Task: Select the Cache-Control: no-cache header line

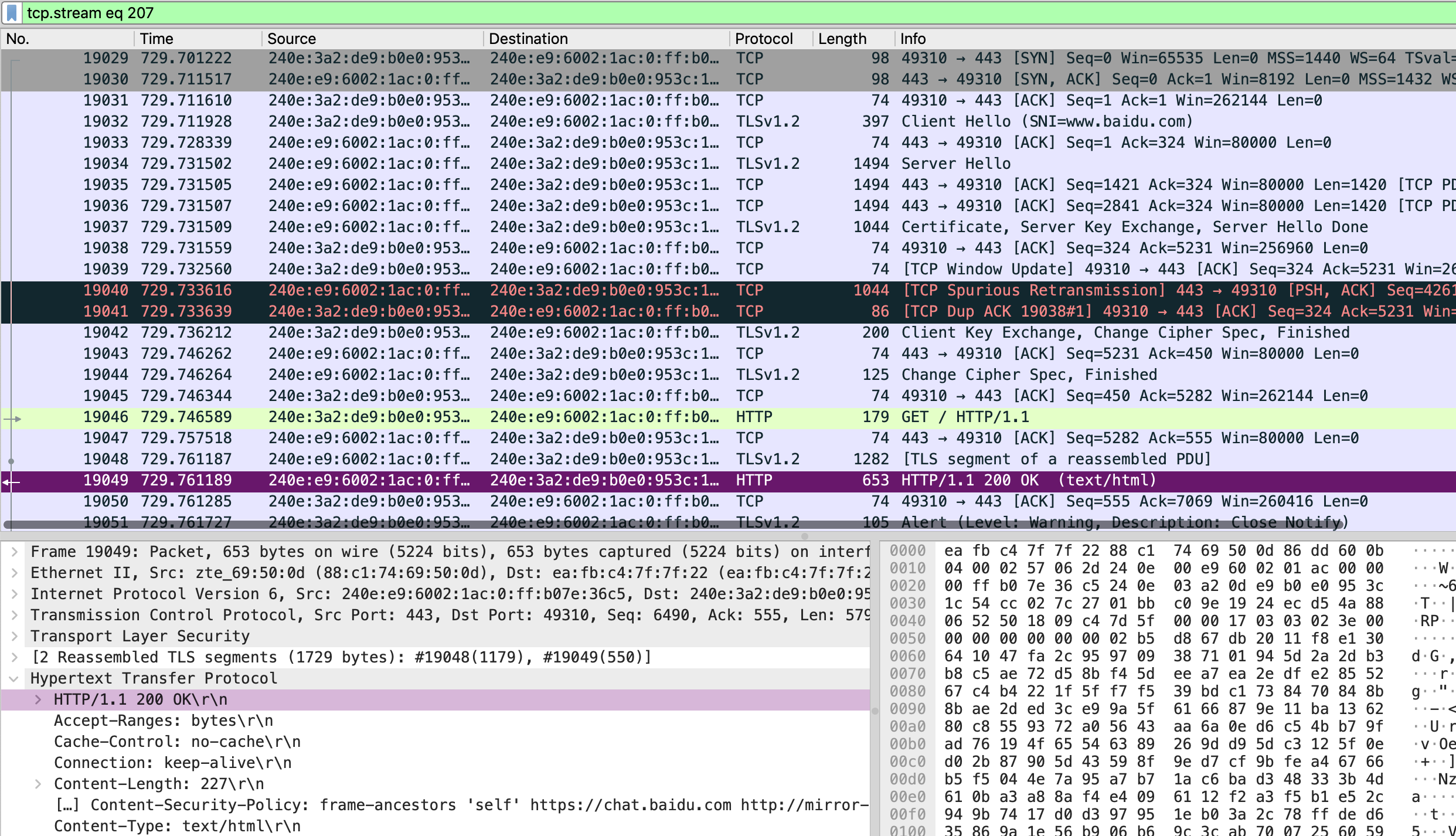Action: (x=177, y=742)
